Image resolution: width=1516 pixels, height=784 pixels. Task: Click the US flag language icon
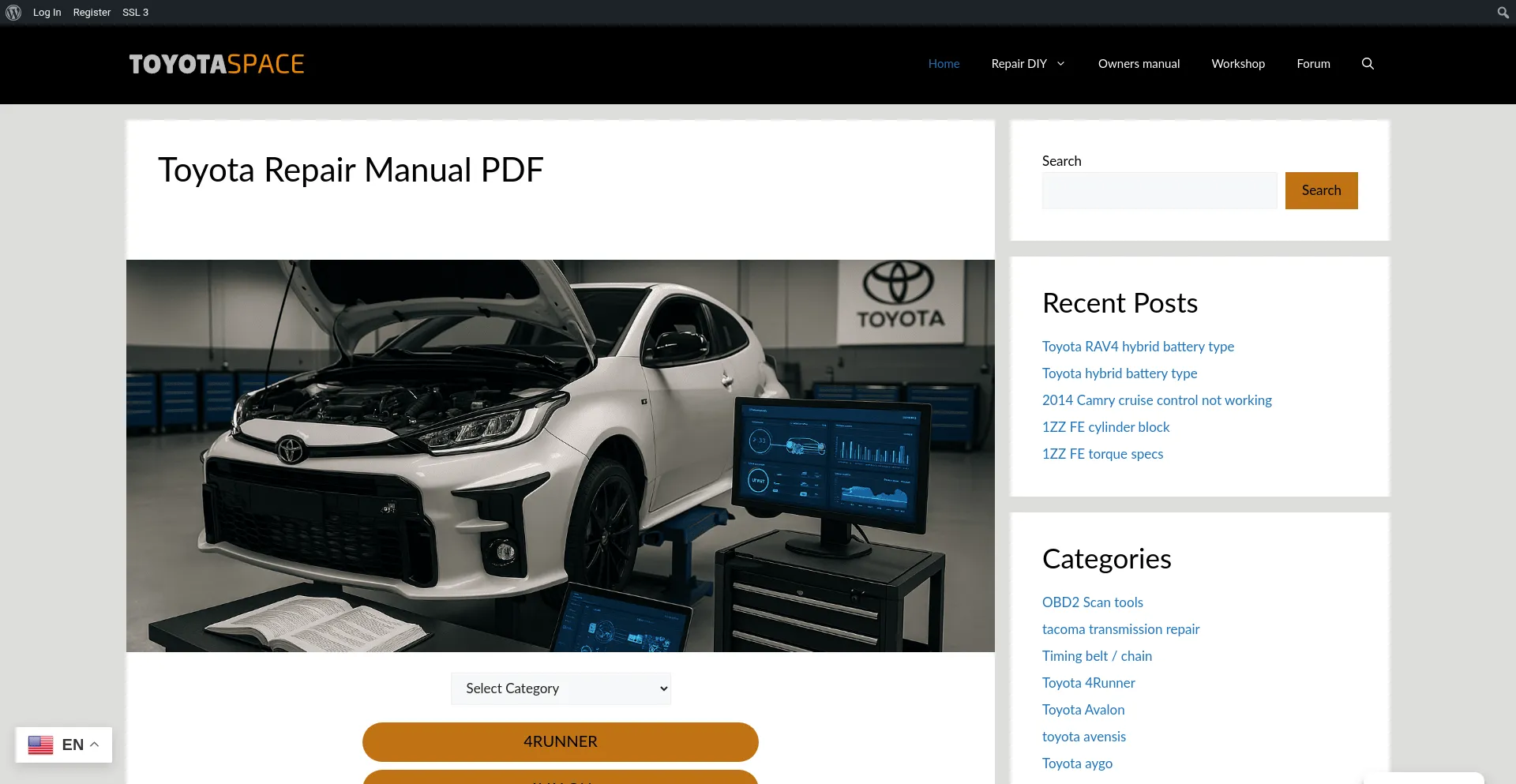coord(40,745)
